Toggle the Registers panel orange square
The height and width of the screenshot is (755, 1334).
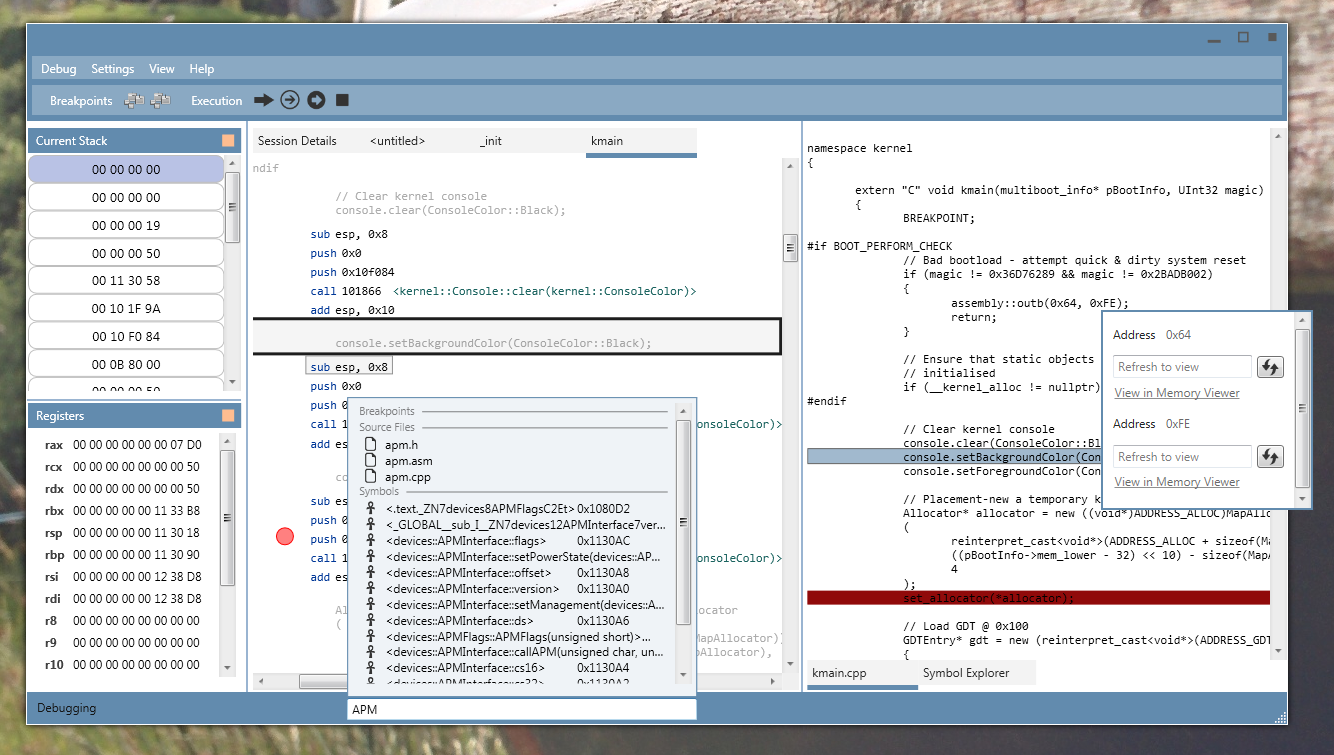click(228, 416)
